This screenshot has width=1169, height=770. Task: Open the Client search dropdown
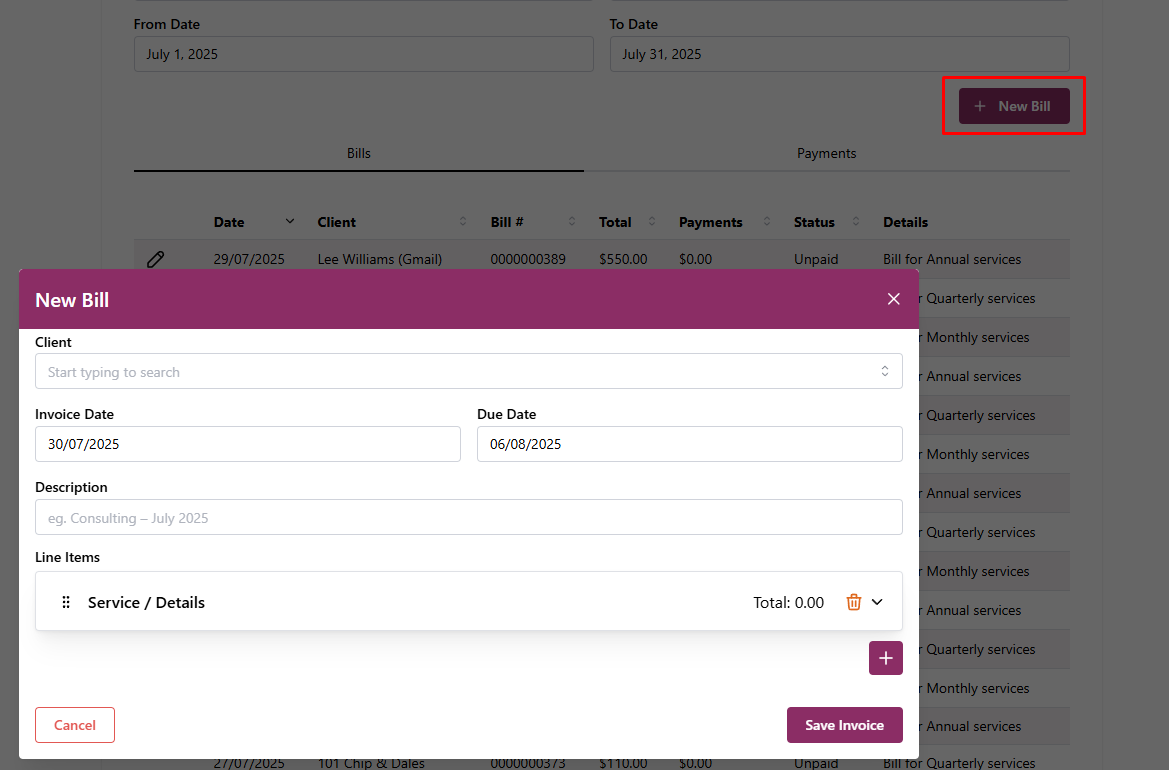click(468, 372)
